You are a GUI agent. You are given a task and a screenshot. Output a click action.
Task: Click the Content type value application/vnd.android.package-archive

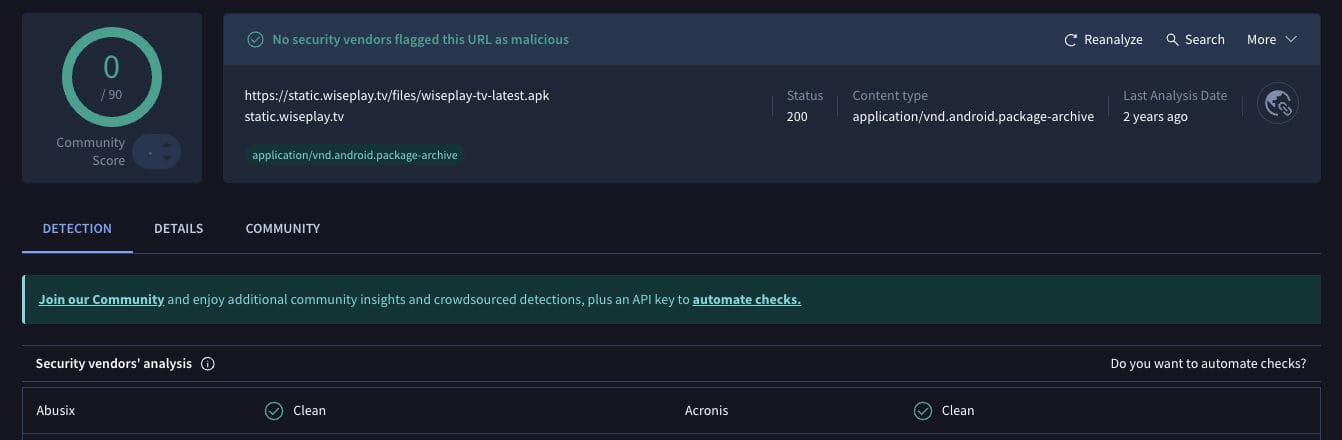973,117
